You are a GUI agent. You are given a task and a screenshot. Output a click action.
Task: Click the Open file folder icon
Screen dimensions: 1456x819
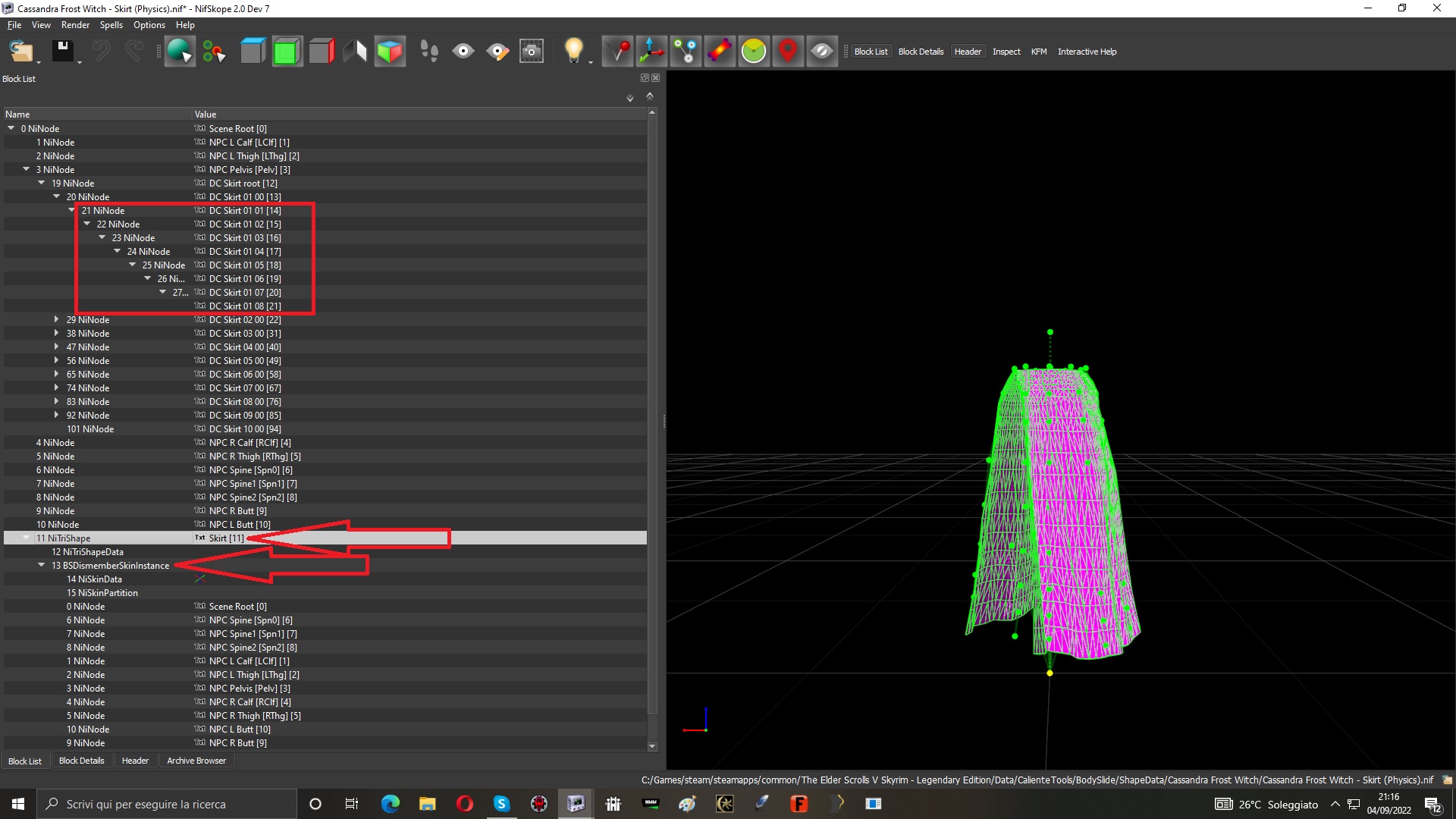pyautogui.click(x=21, y=51)
